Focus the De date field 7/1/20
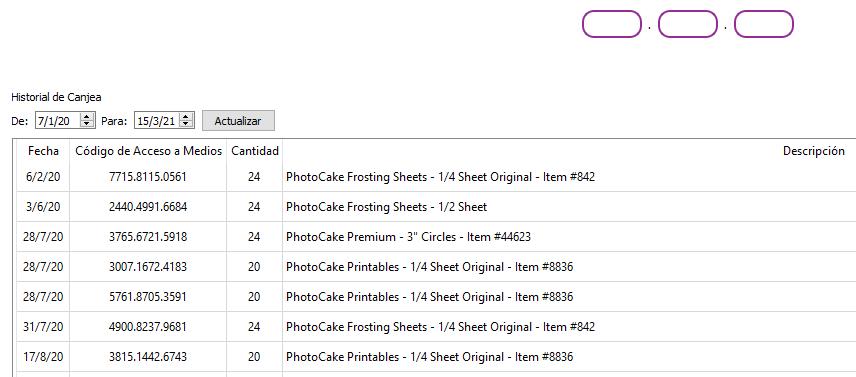Viewport: 856px width, 377px height. (58, 121)
